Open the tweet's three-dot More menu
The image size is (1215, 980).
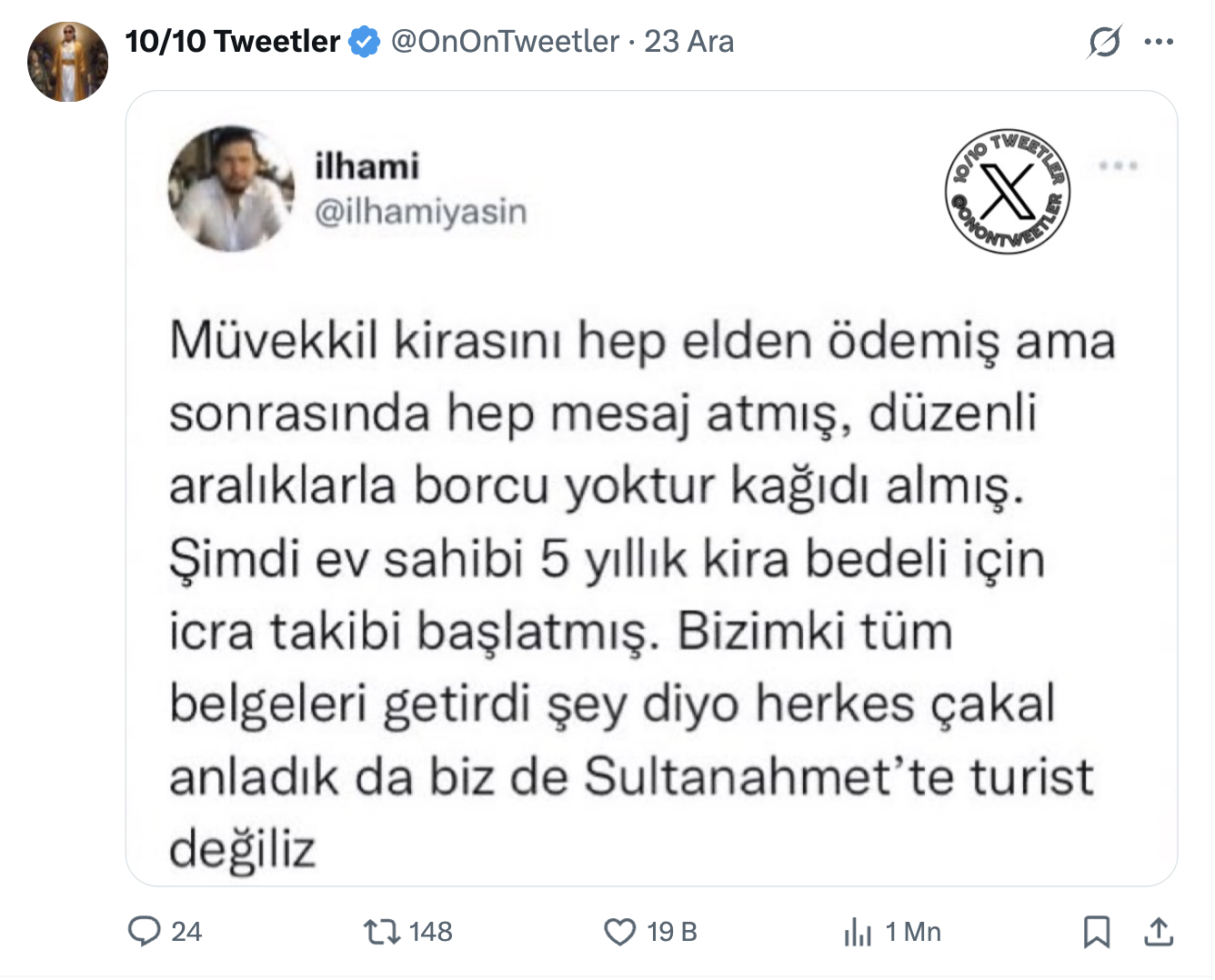1159,42
